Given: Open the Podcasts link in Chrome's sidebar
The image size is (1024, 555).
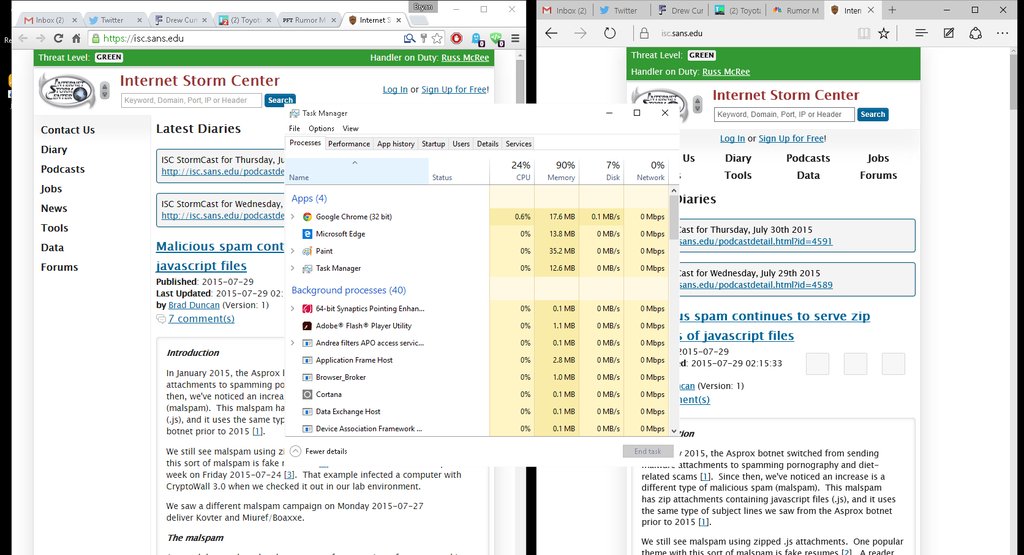Looking at the screenshot, I should click(x=63, y=169).
